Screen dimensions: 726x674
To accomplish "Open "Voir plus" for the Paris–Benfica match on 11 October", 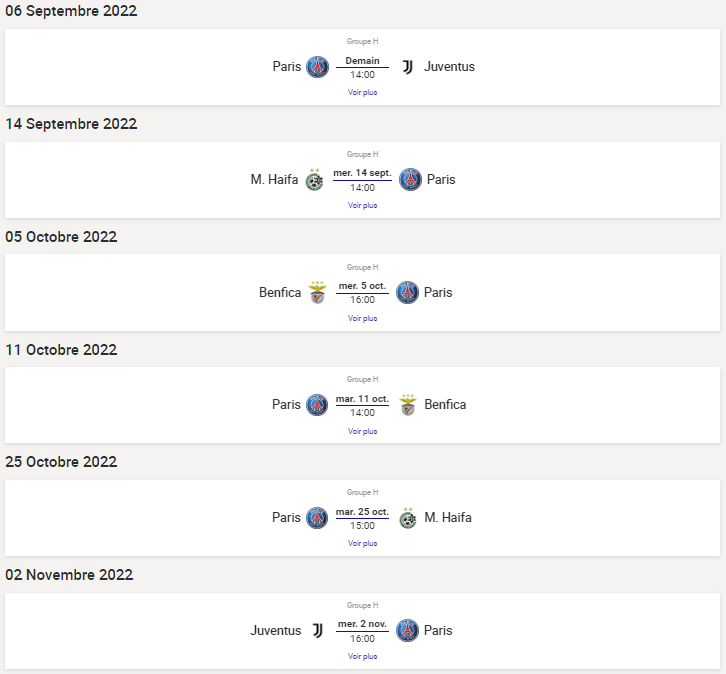I will (362, 431).
